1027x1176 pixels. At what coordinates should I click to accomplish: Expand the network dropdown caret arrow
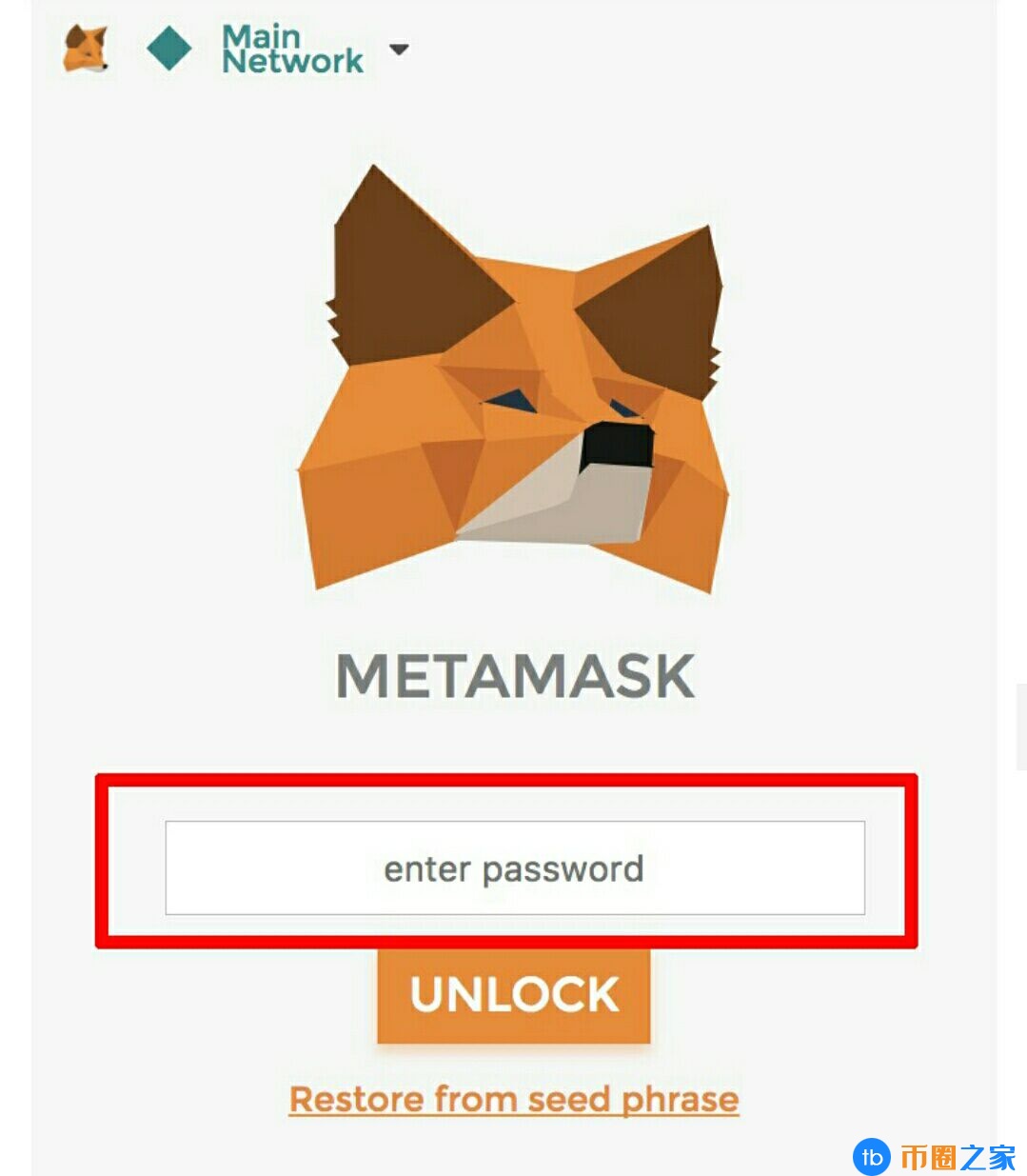pyautogui.click(x=400, y=50)
